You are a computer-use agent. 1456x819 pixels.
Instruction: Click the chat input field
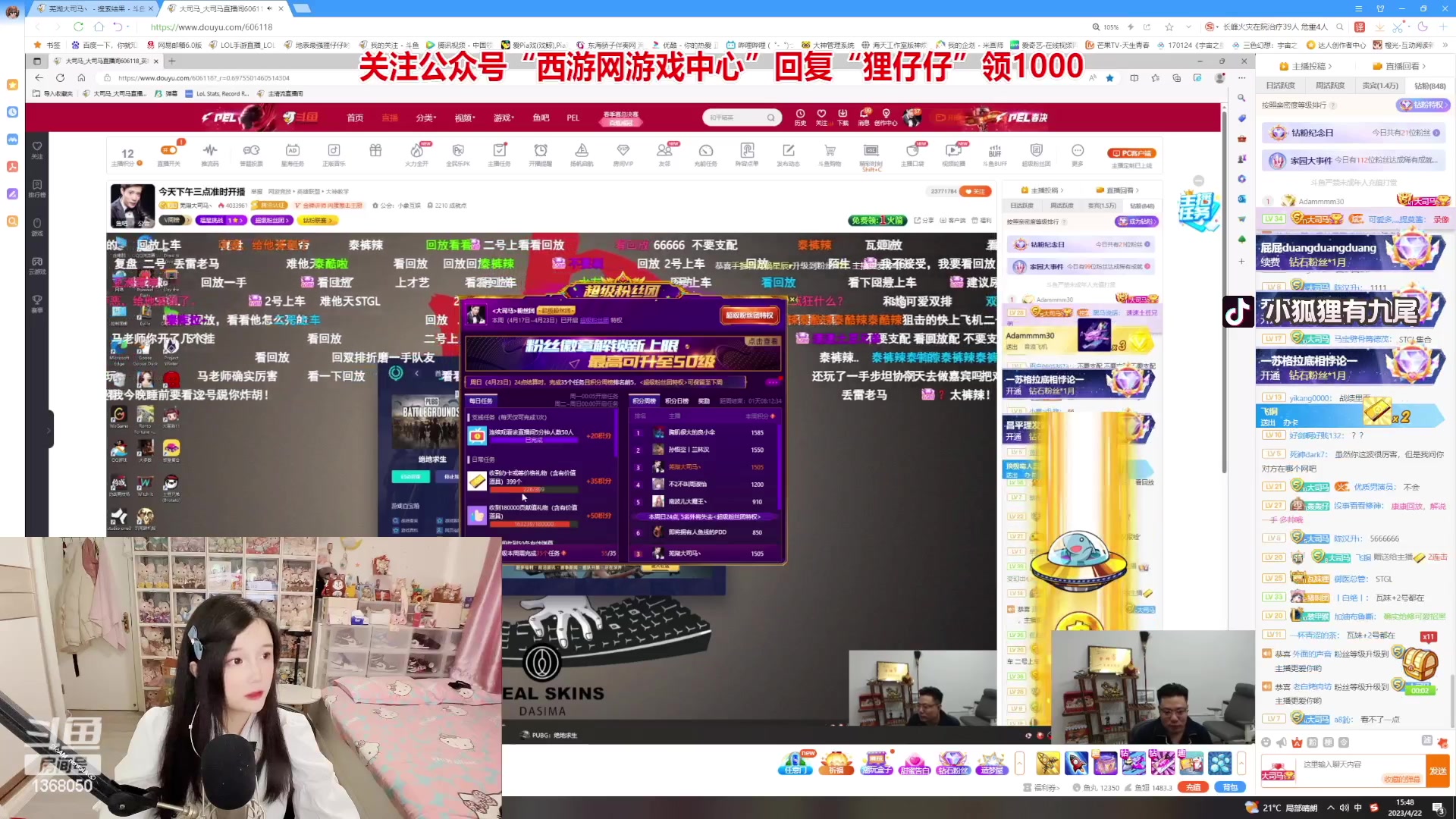coord(1360,770)
